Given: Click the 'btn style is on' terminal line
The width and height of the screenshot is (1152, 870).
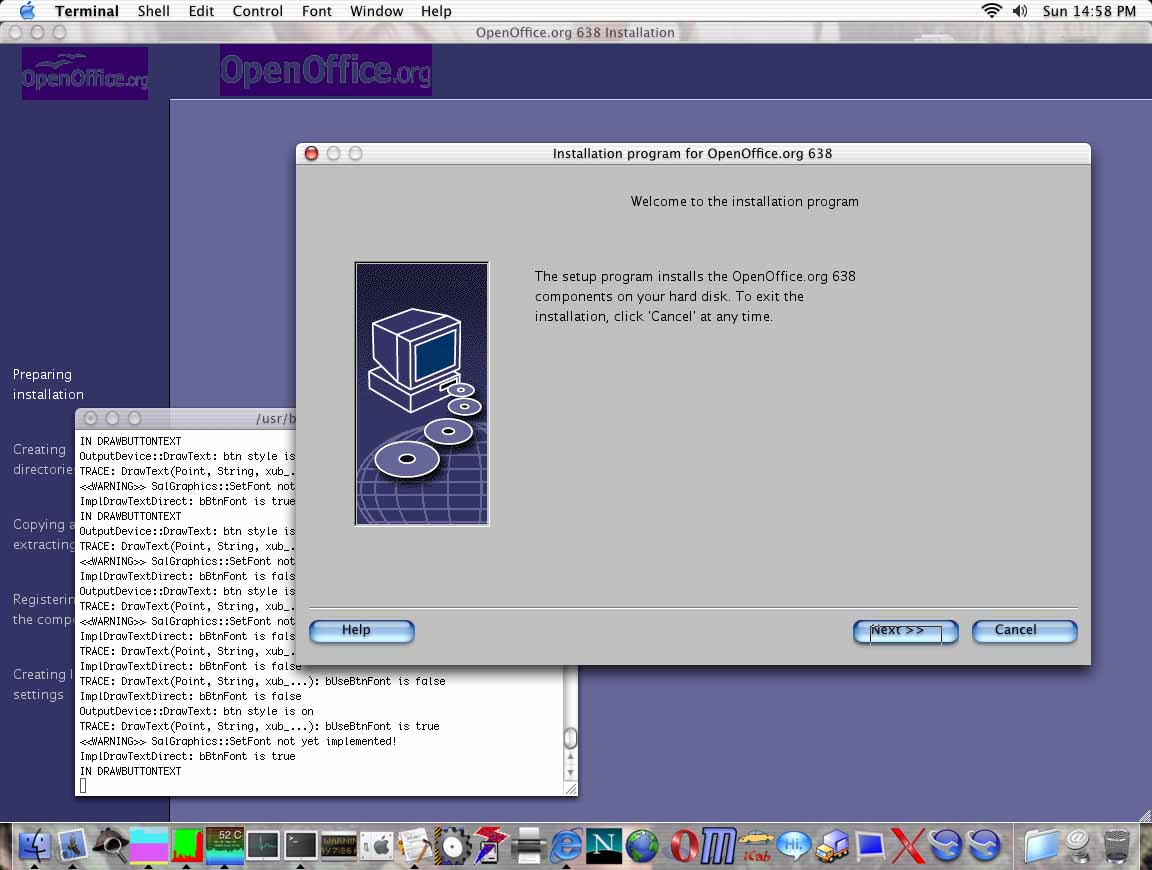Looking at the screenshot, I should [x=196, y=711].
